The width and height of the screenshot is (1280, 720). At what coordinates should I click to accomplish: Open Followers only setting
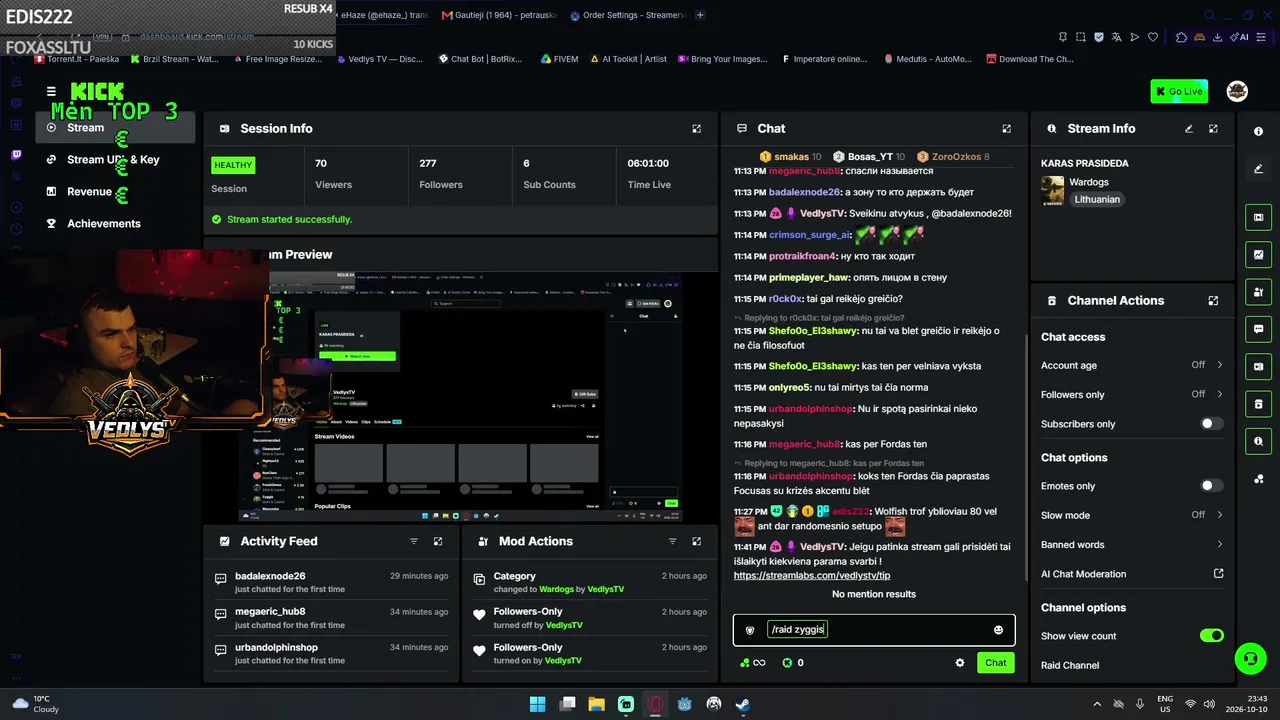1132,395
